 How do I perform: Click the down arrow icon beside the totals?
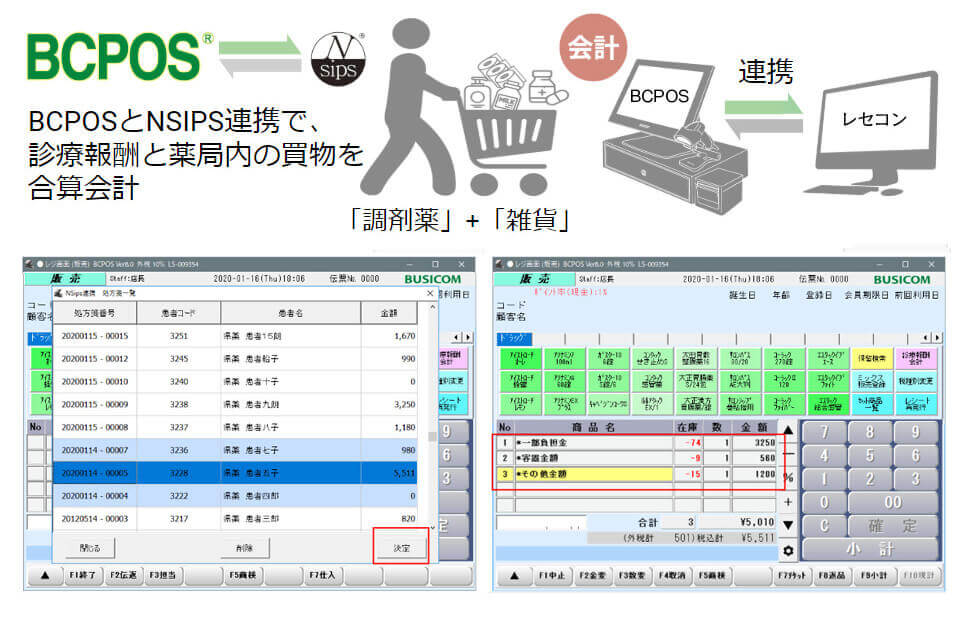[788, 526]
